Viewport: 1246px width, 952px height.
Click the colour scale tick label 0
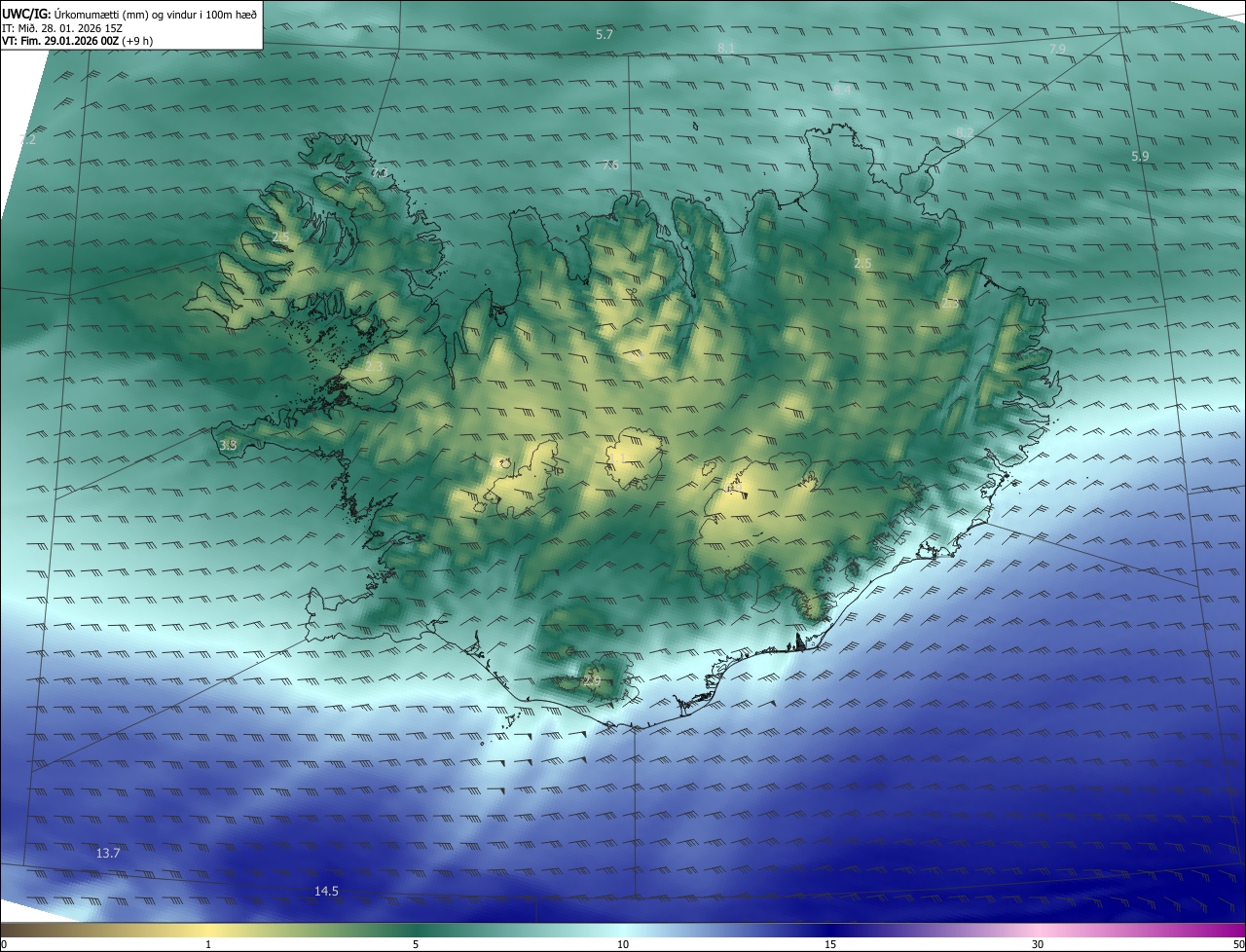coord(4,944)
